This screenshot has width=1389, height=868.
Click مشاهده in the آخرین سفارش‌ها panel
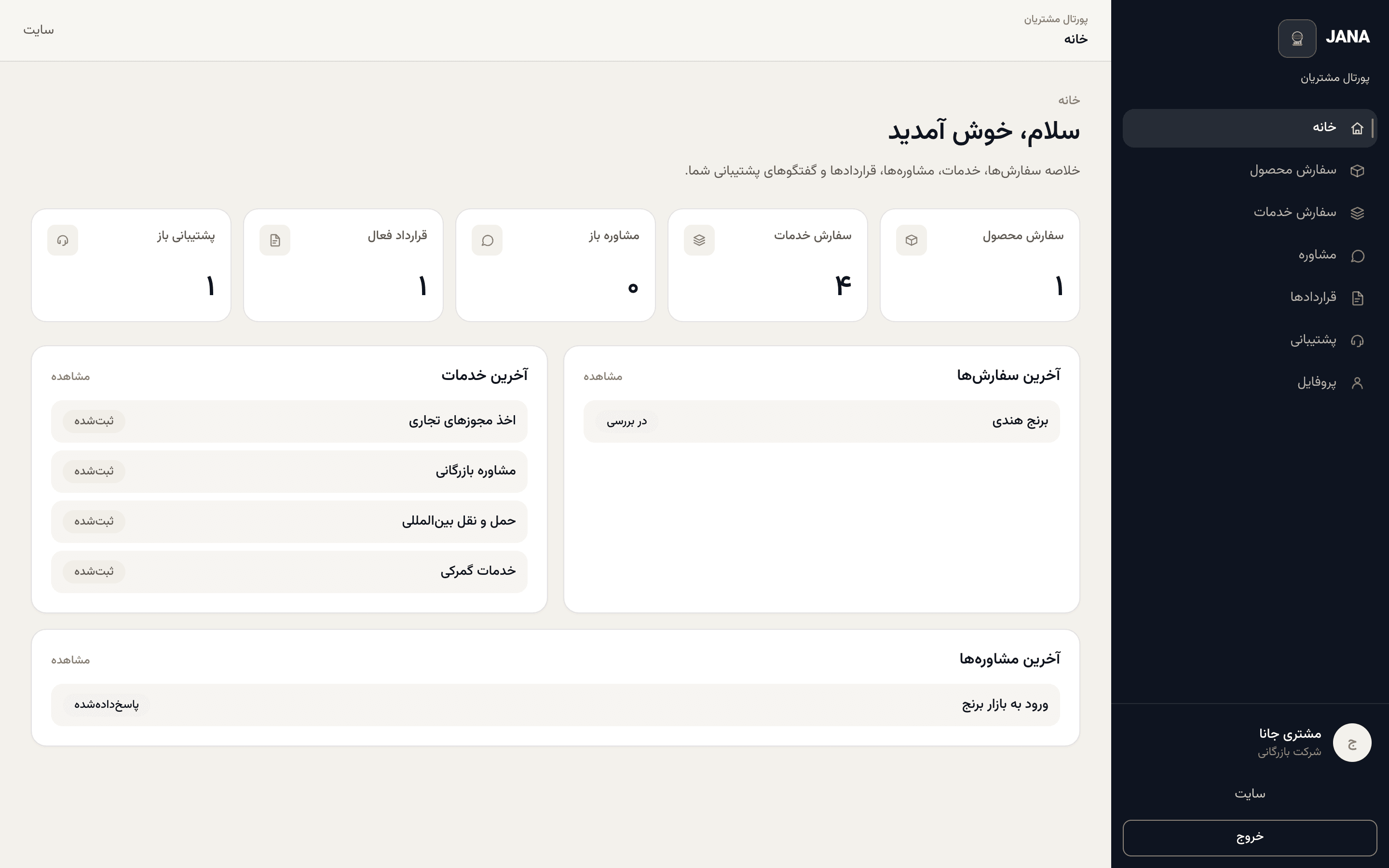(x=603, y=377)
